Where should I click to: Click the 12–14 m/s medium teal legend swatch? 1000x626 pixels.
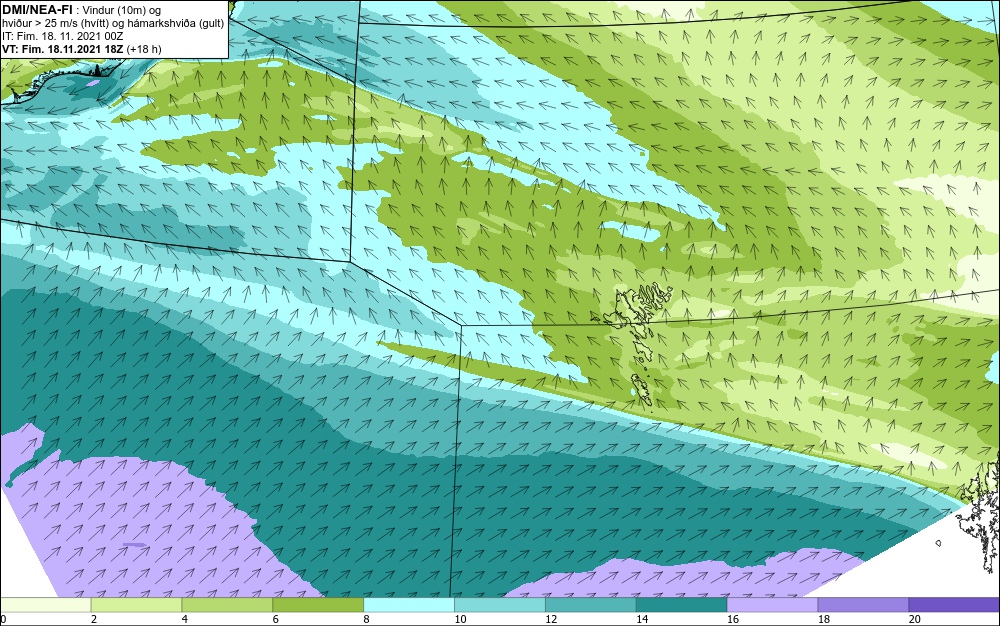coord(591,605)
